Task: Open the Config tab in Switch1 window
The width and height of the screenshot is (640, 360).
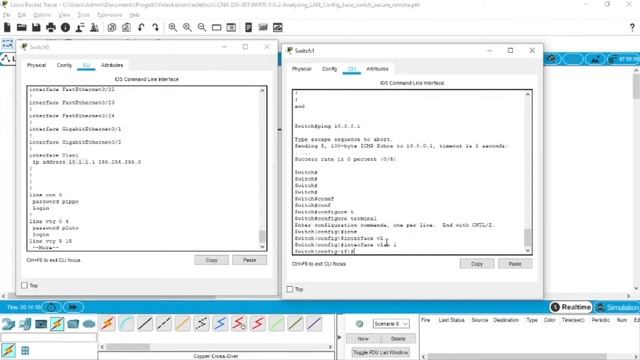Action: (x=329, y=69)
